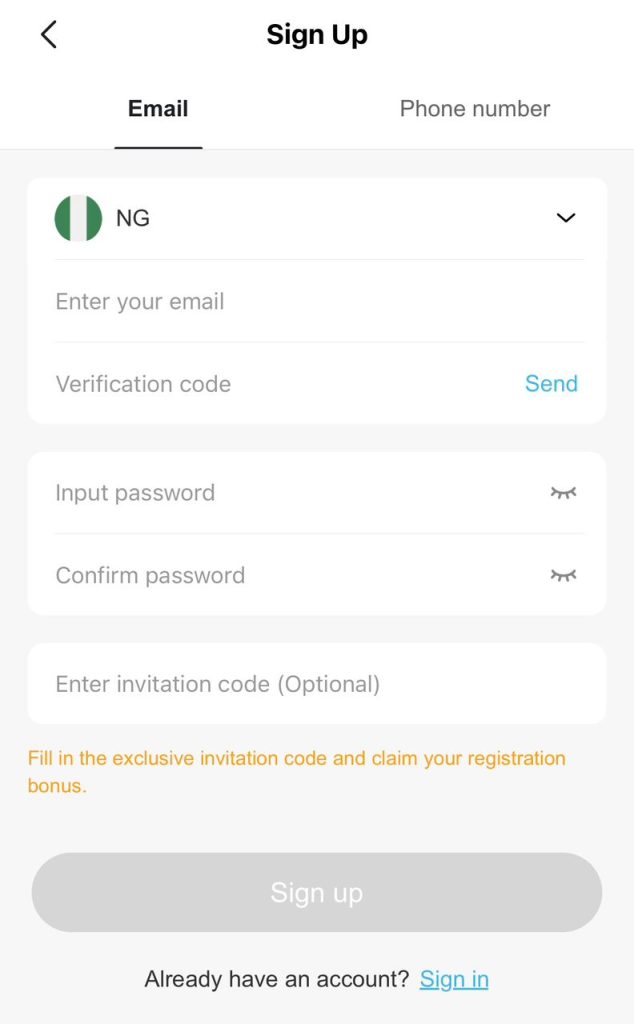Select the Email tab

click(x=157, y=108)
